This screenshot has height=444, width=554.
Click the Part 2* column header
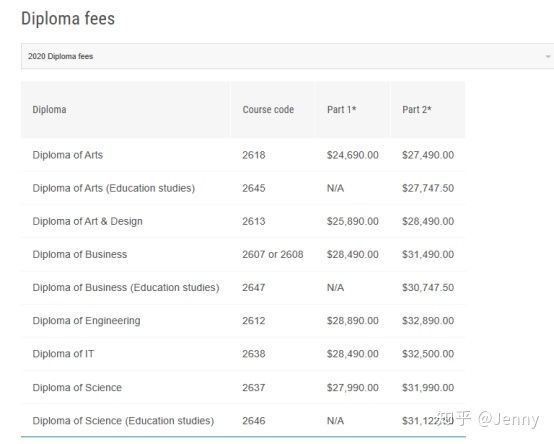[x=417, y=109]
